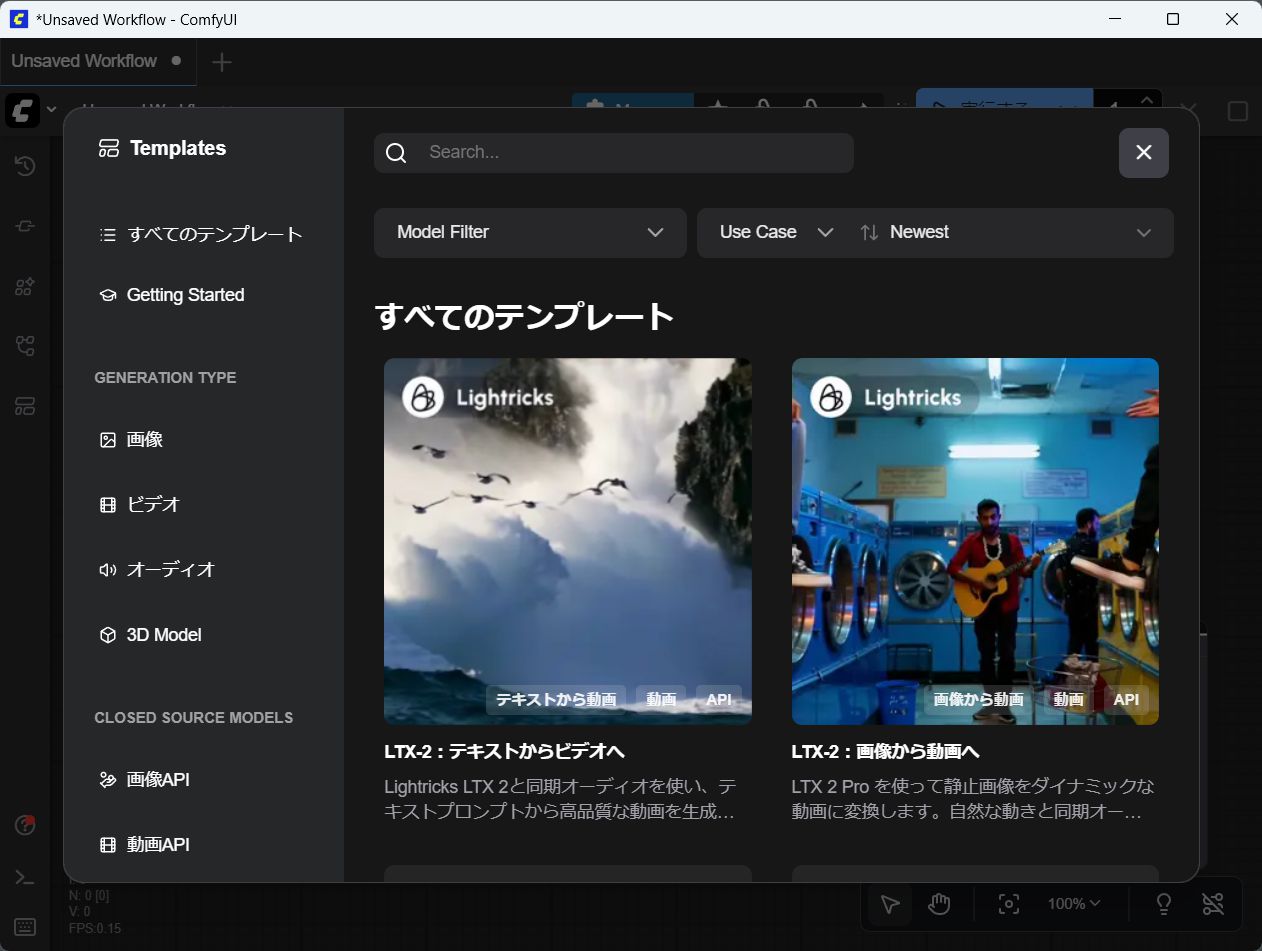Open LTX-2 画像から動画へ template thumbnail
Screen dimensions: 1262x951
pos(975,540)
